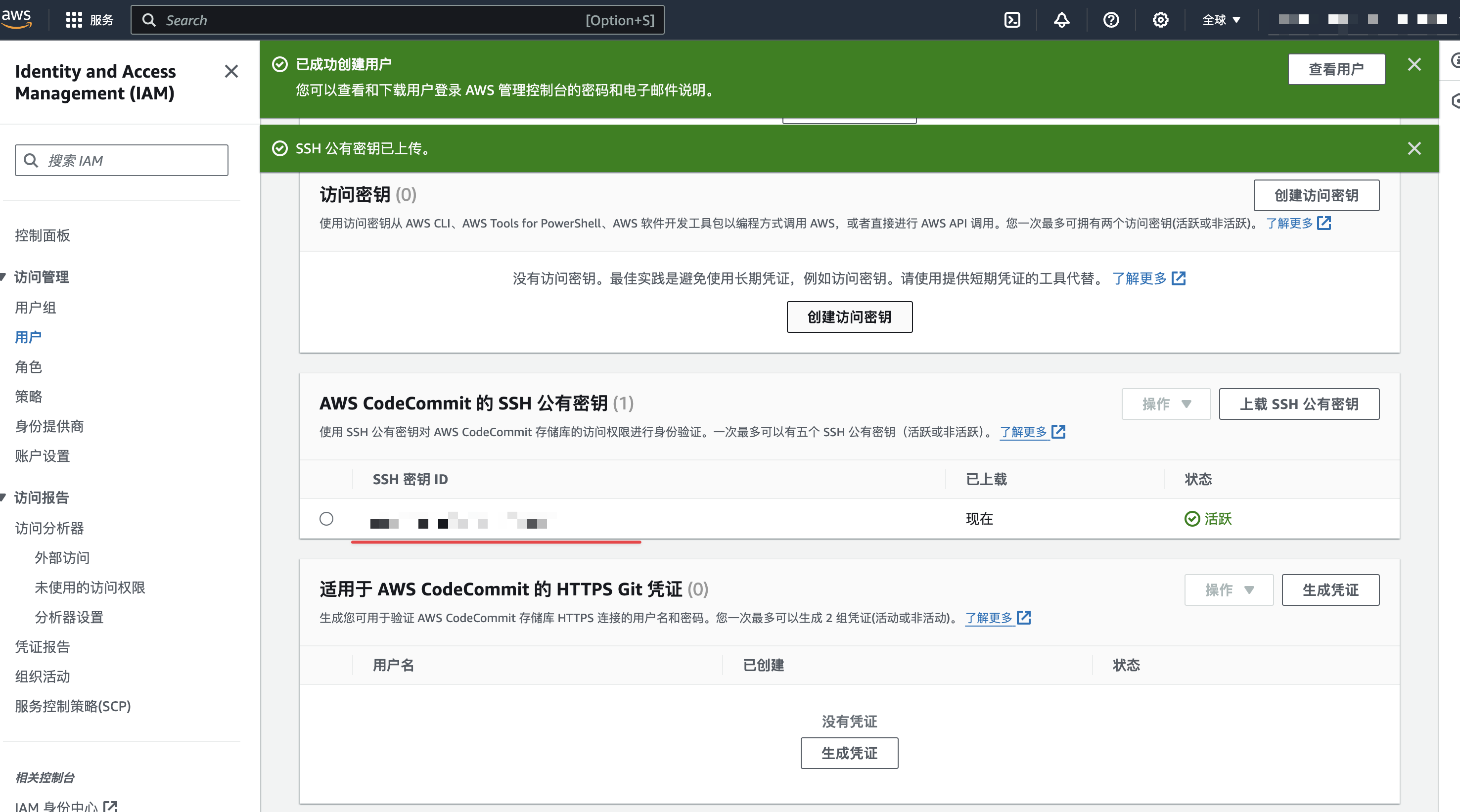Open 操作 dropdown in HTTPS Git 凭证 section
This screenshot has height=812, width=1460.
(1229, 590)
